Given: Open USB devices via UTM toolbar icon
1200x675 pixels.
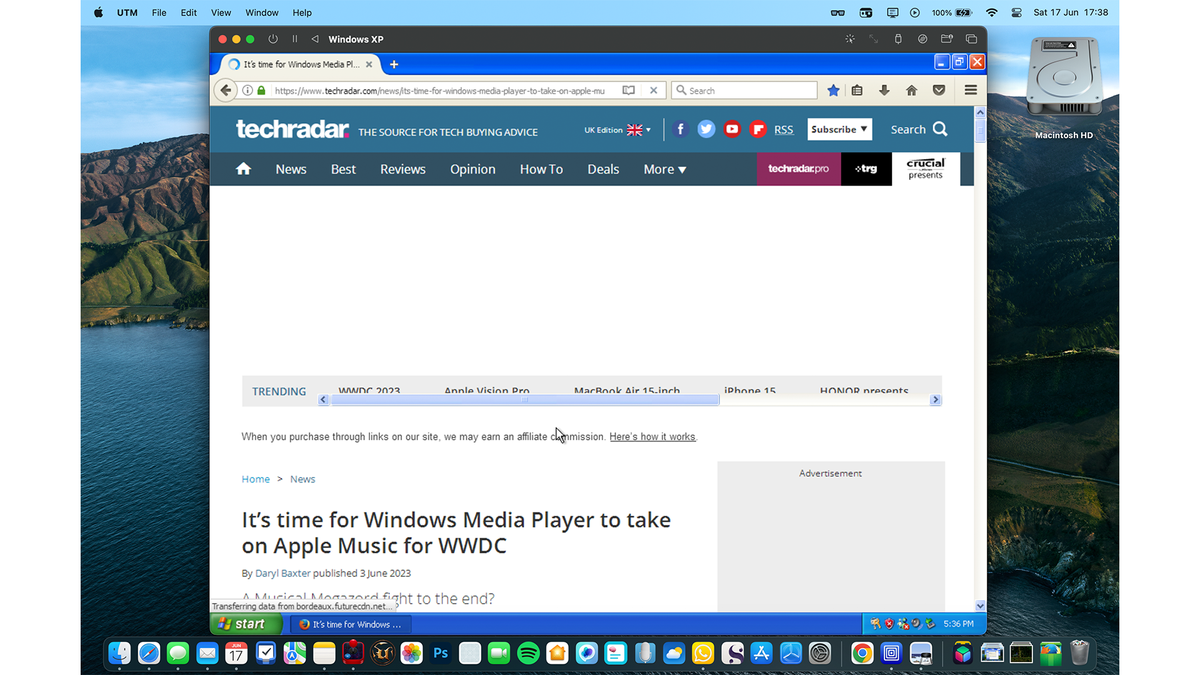Looking at the screenshot, I should pyautogui.click(x=898, y=39).
